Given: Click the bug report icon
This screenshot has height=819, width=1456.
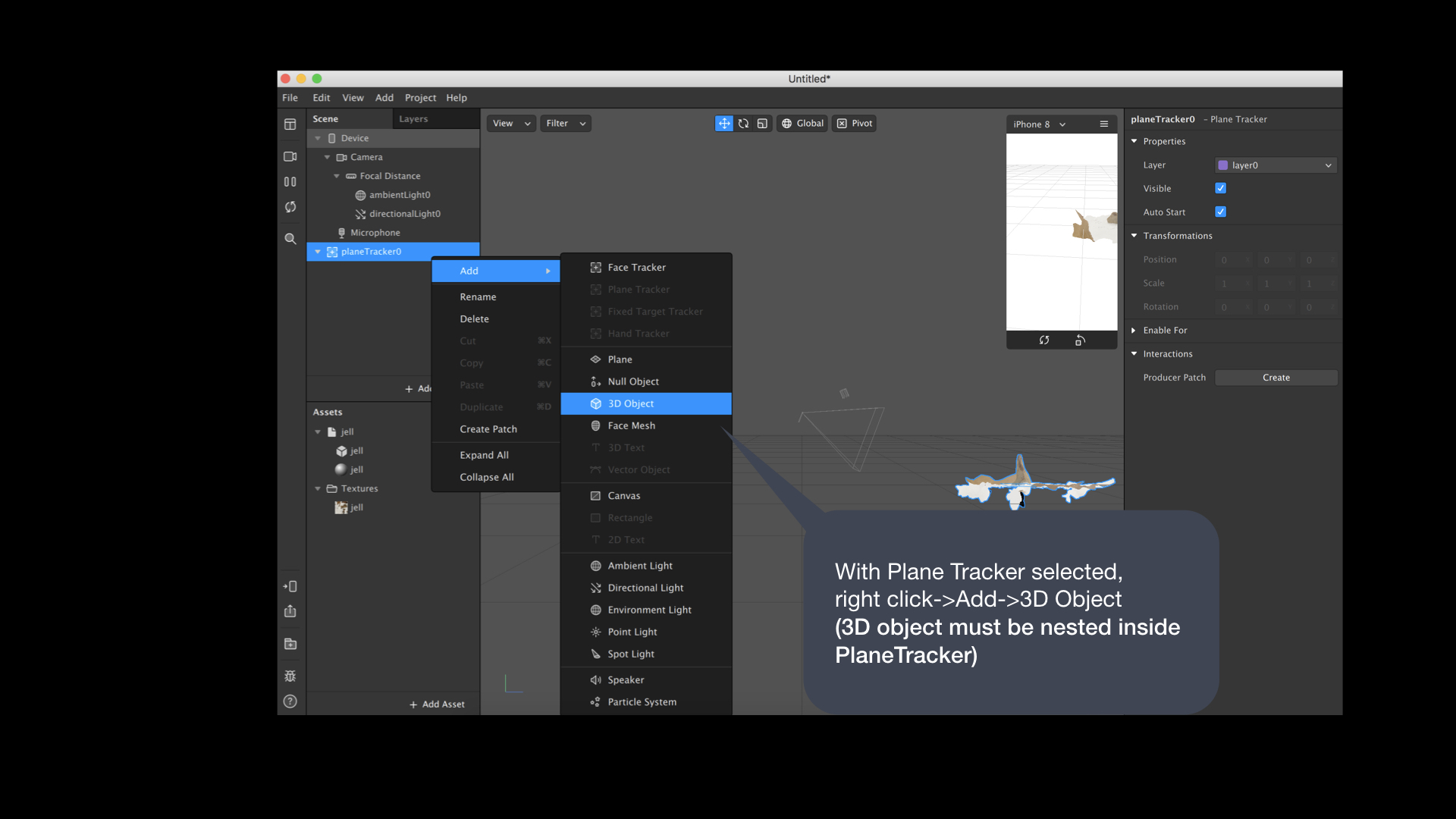Looking at the screenshot, I should 290,676.
